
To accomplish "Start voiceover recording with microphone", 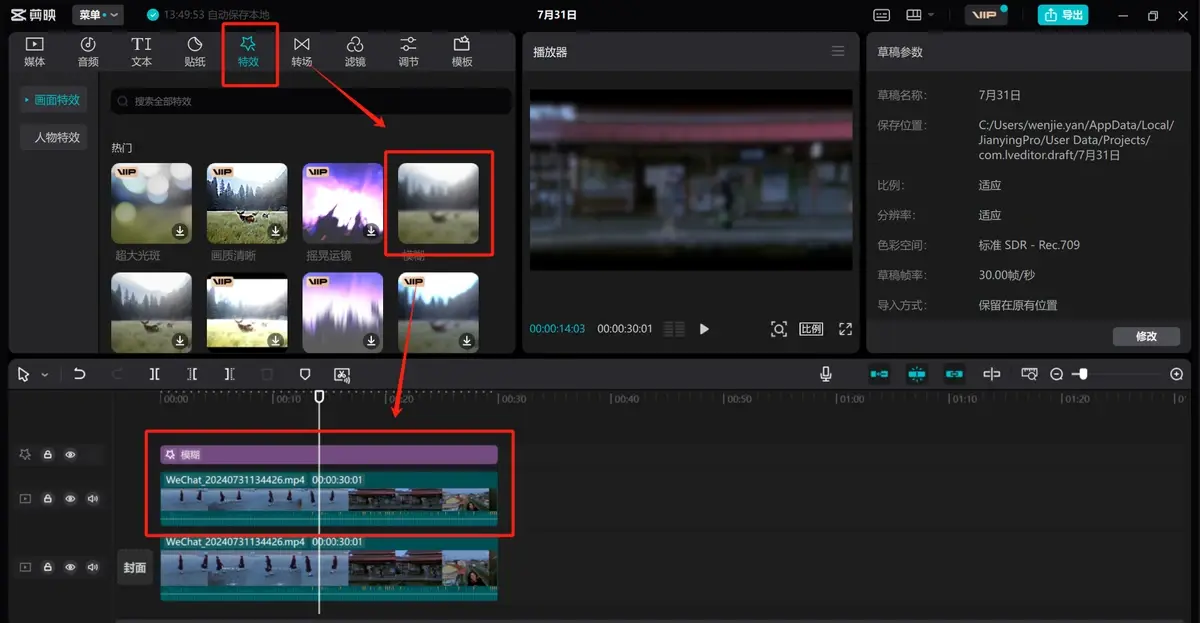I will [826, 373].
